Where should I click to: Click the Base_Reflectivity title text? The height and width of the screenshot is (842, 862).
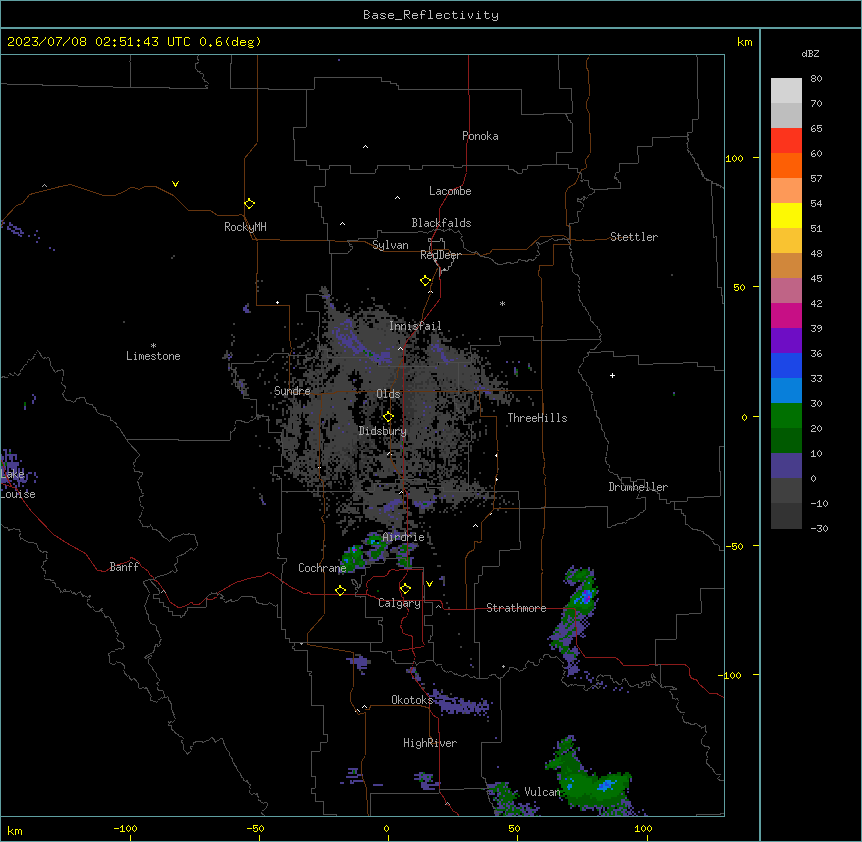pos(430,15)
